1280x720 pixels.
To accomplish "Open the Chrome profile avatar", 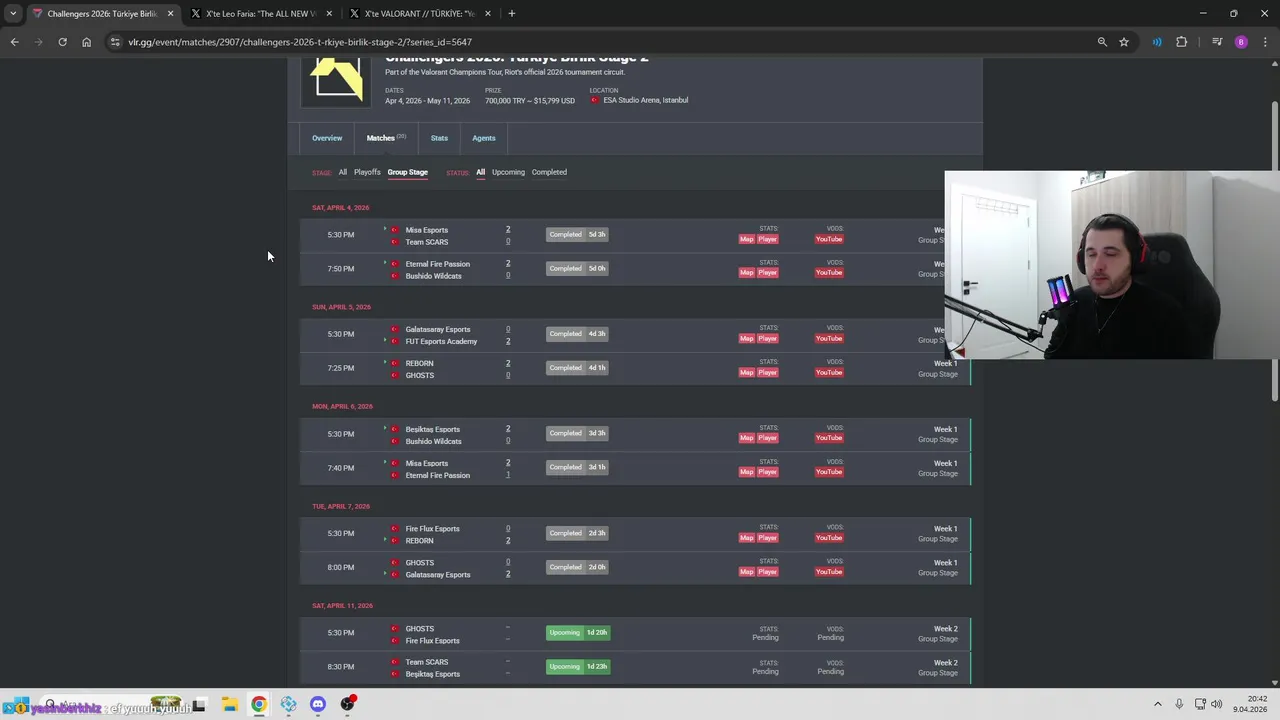I will click(x=1241, y=42).
